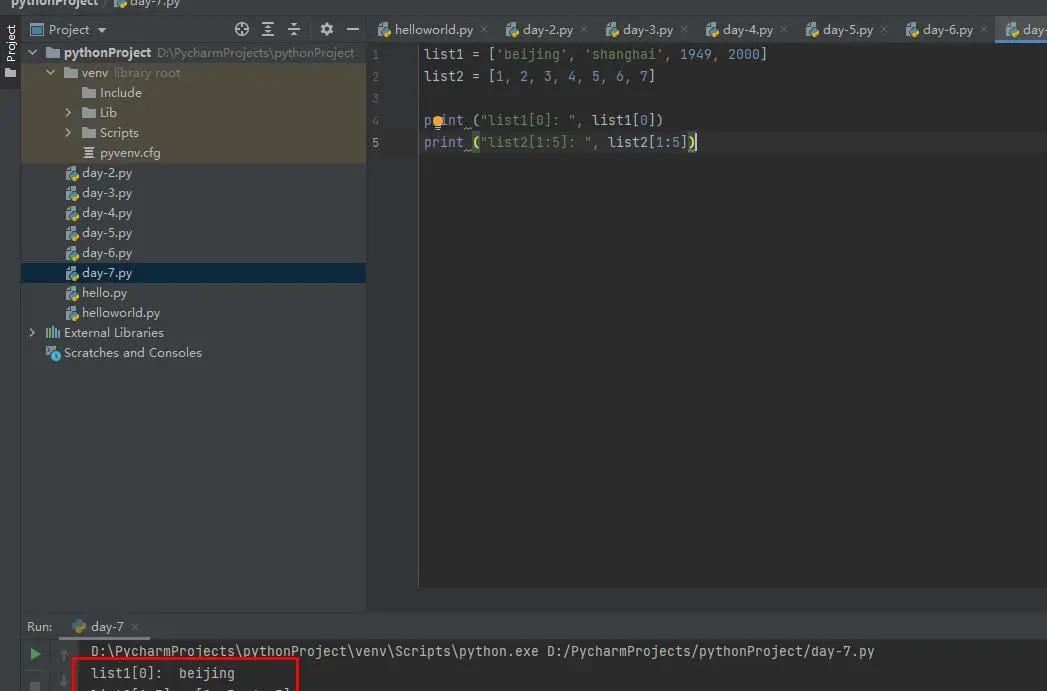The height and width of the screenshot is (691, 1047).
Task: Click the Scratches and Consoles icon
Action: click(53, 353)
